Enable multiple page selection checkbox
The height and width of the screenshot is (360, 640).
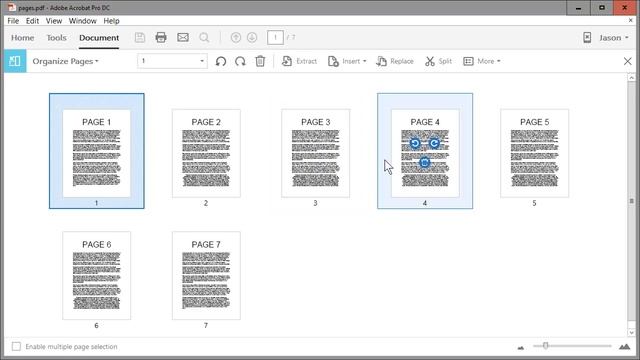pos(16,347)
